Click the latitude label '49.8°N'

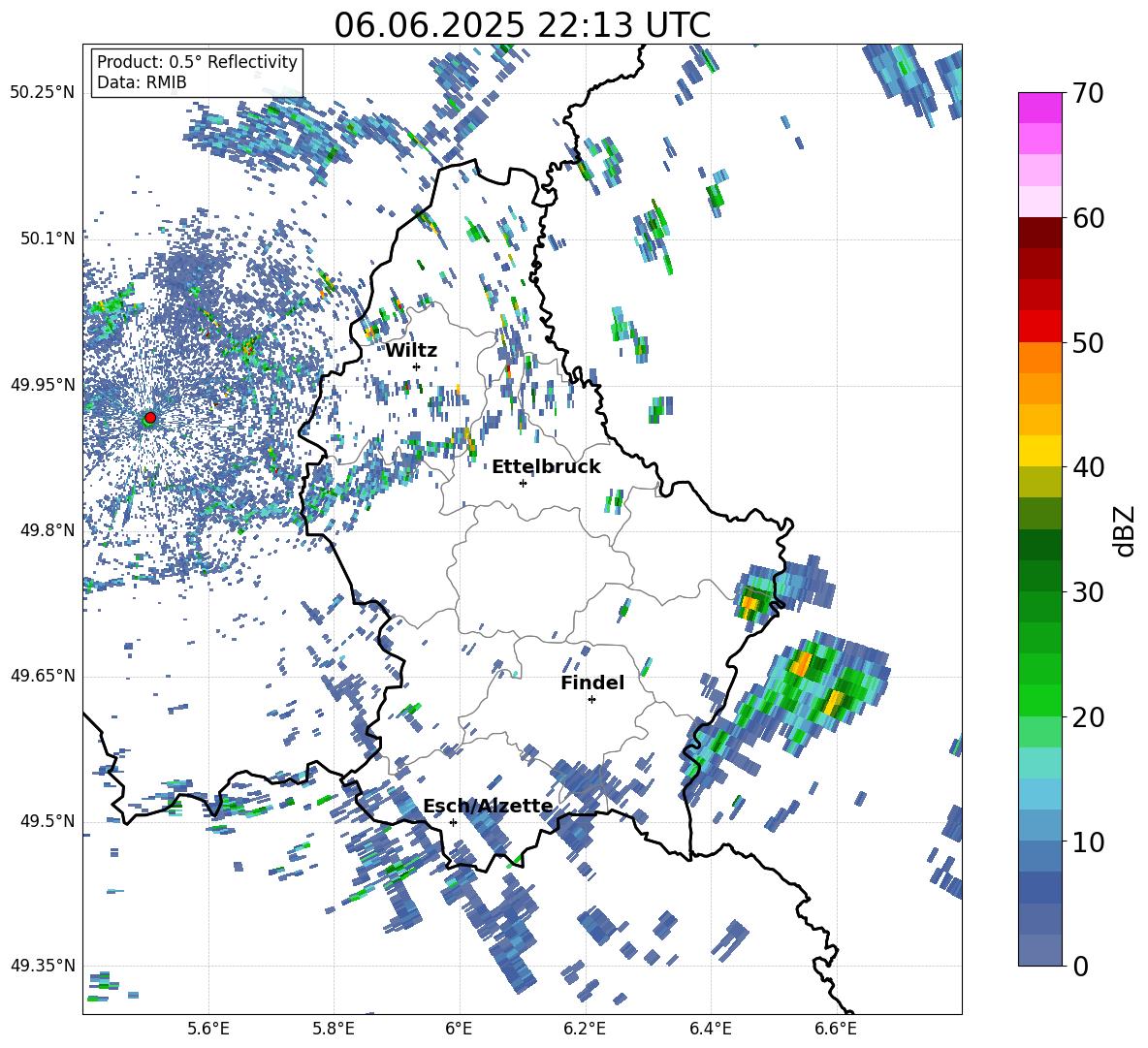click(x=47, y=530)
